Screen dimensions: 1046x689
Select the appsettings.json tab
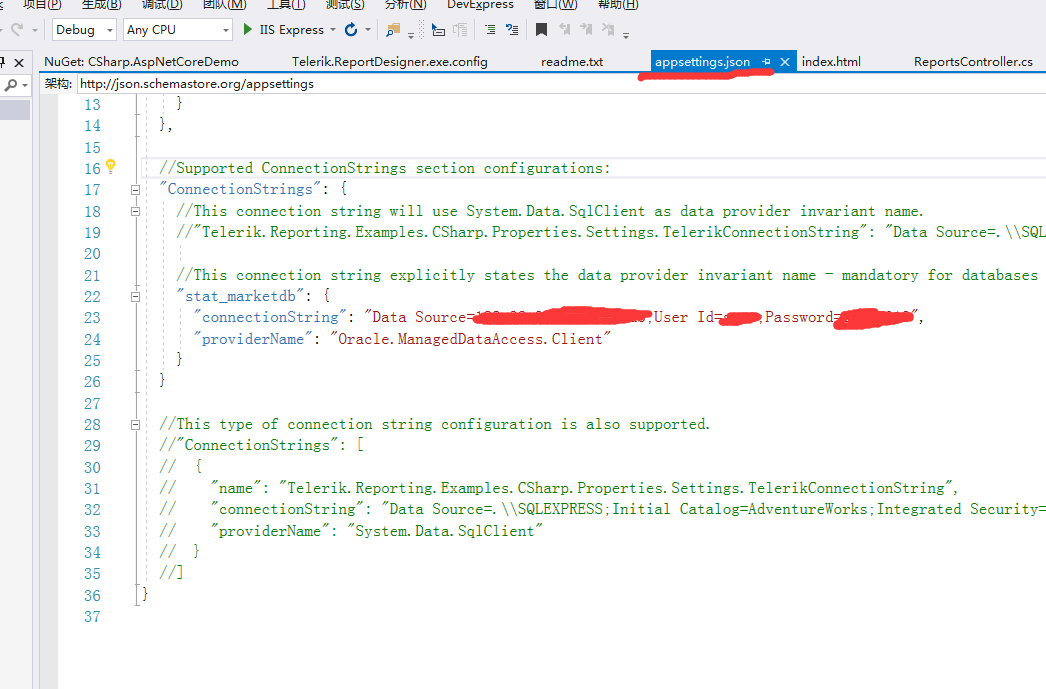702,62
